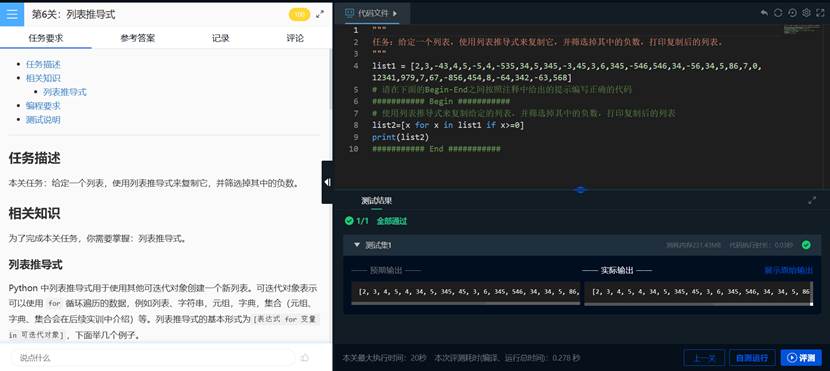Jump to the 相关知识 section link

click(43, 78)
